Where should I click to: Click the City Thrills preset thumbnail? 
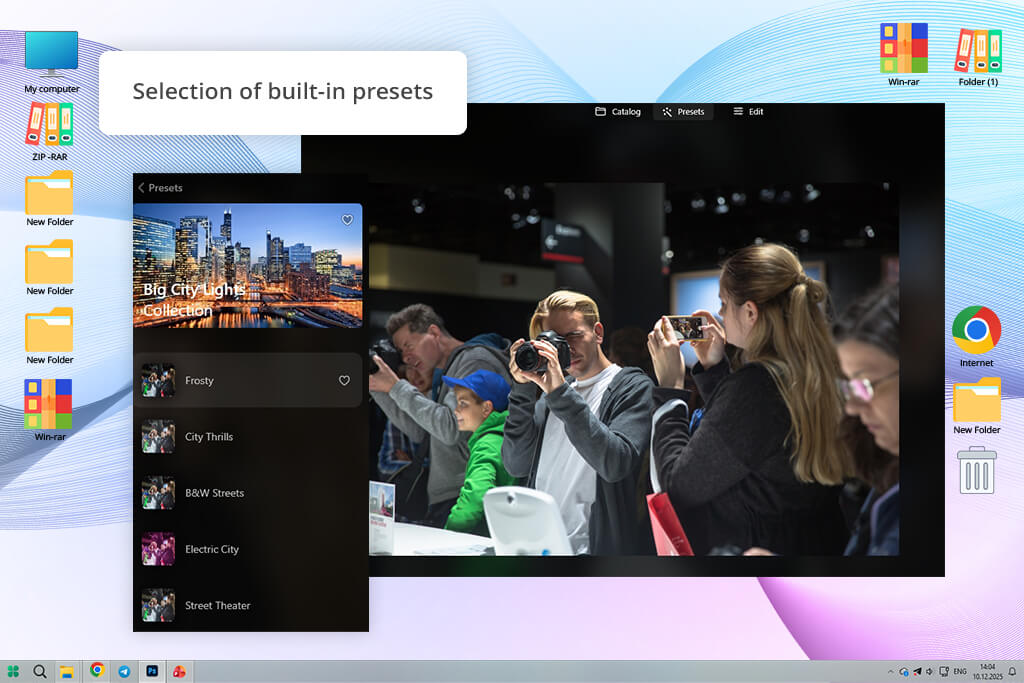click(158, 437)
